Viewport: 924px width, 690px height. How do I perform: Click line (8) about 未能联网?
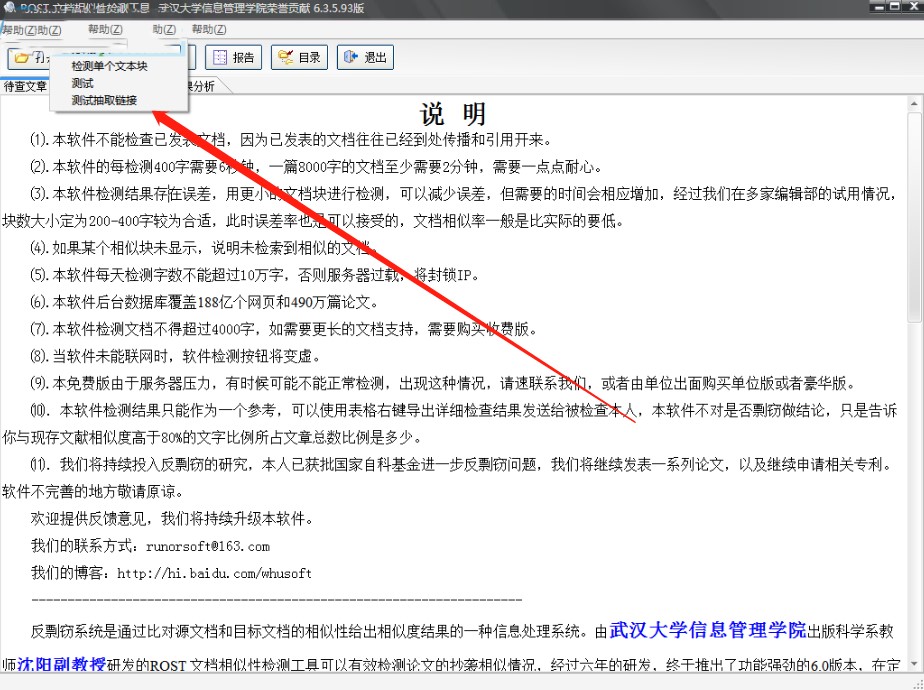coord(176,356)
